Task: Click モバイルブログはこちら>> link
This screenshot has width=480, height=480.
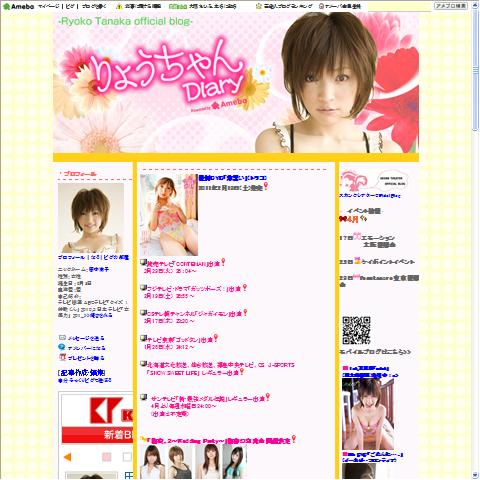Action: (x=375, y=352)
